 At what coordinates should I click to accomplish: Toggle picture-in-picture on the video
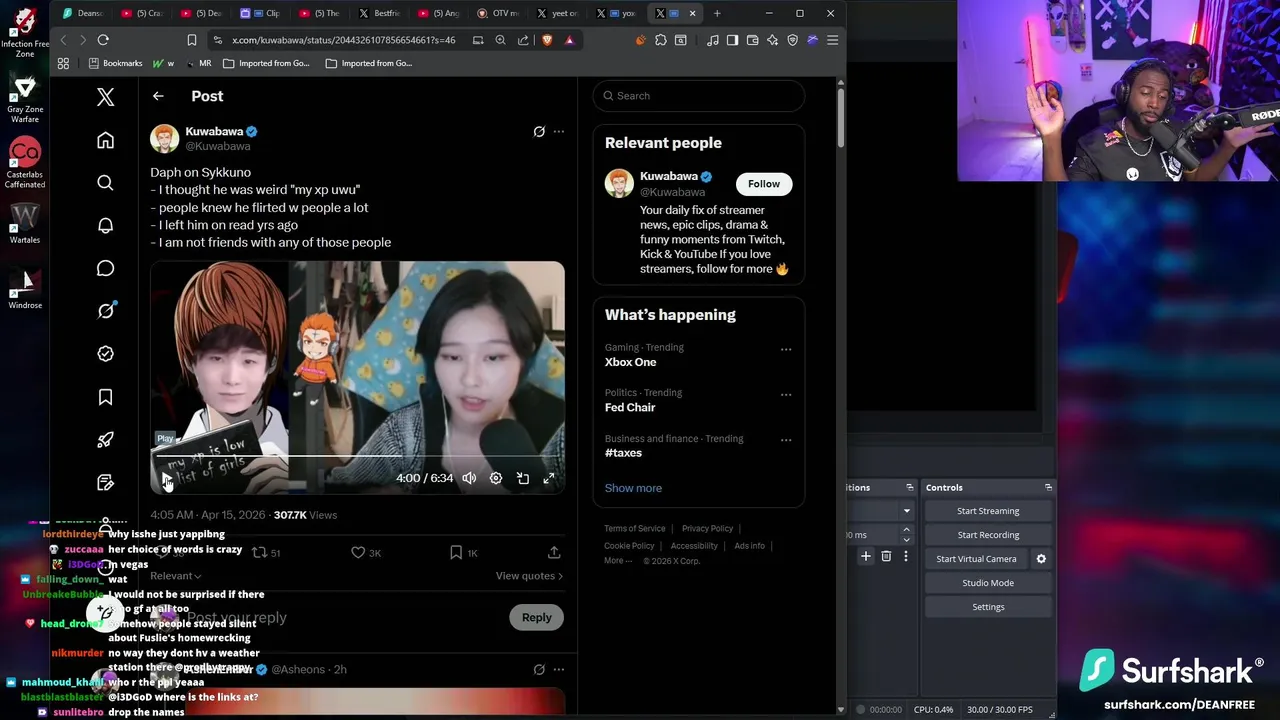[x=523, y=478]
